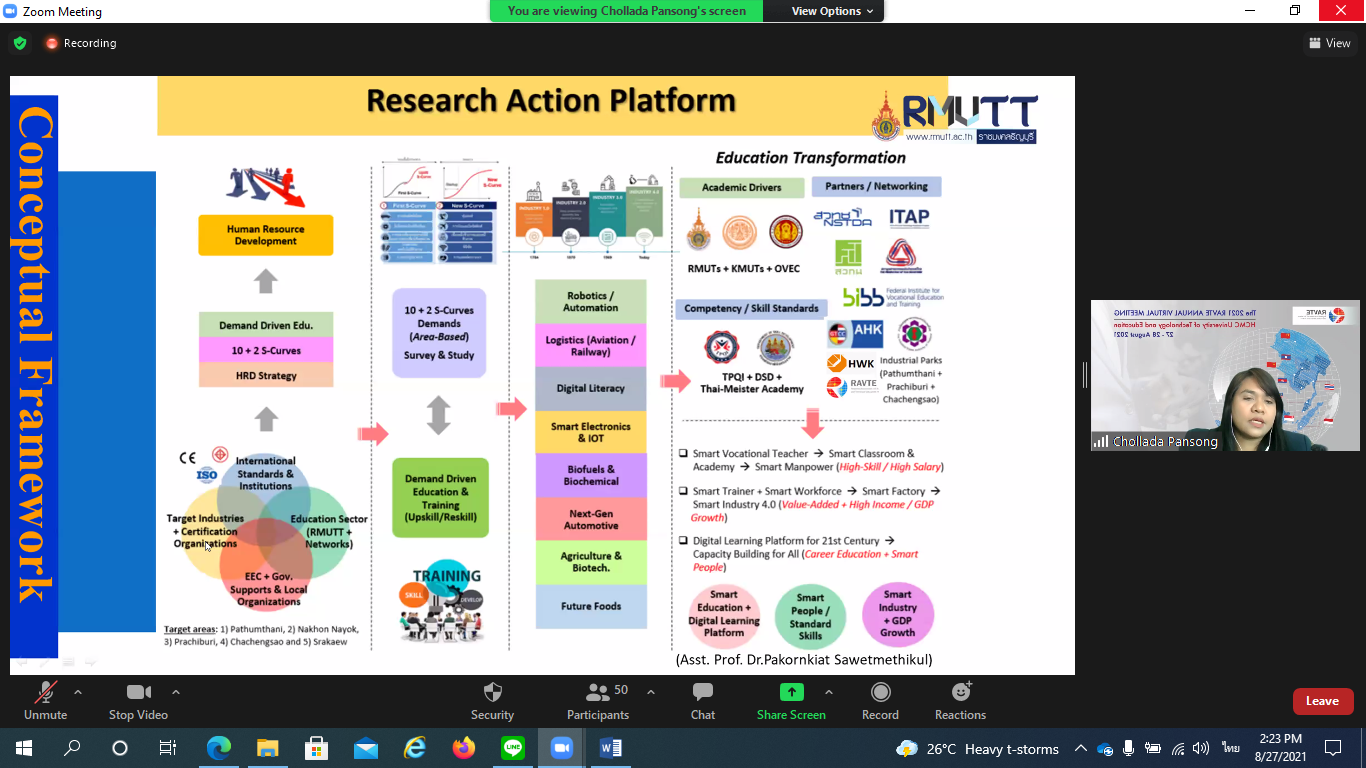Open the volume speaker tray icon
Image resolution: width=1366 pixels, height=768 pixels.
(x=1201, y=748)
